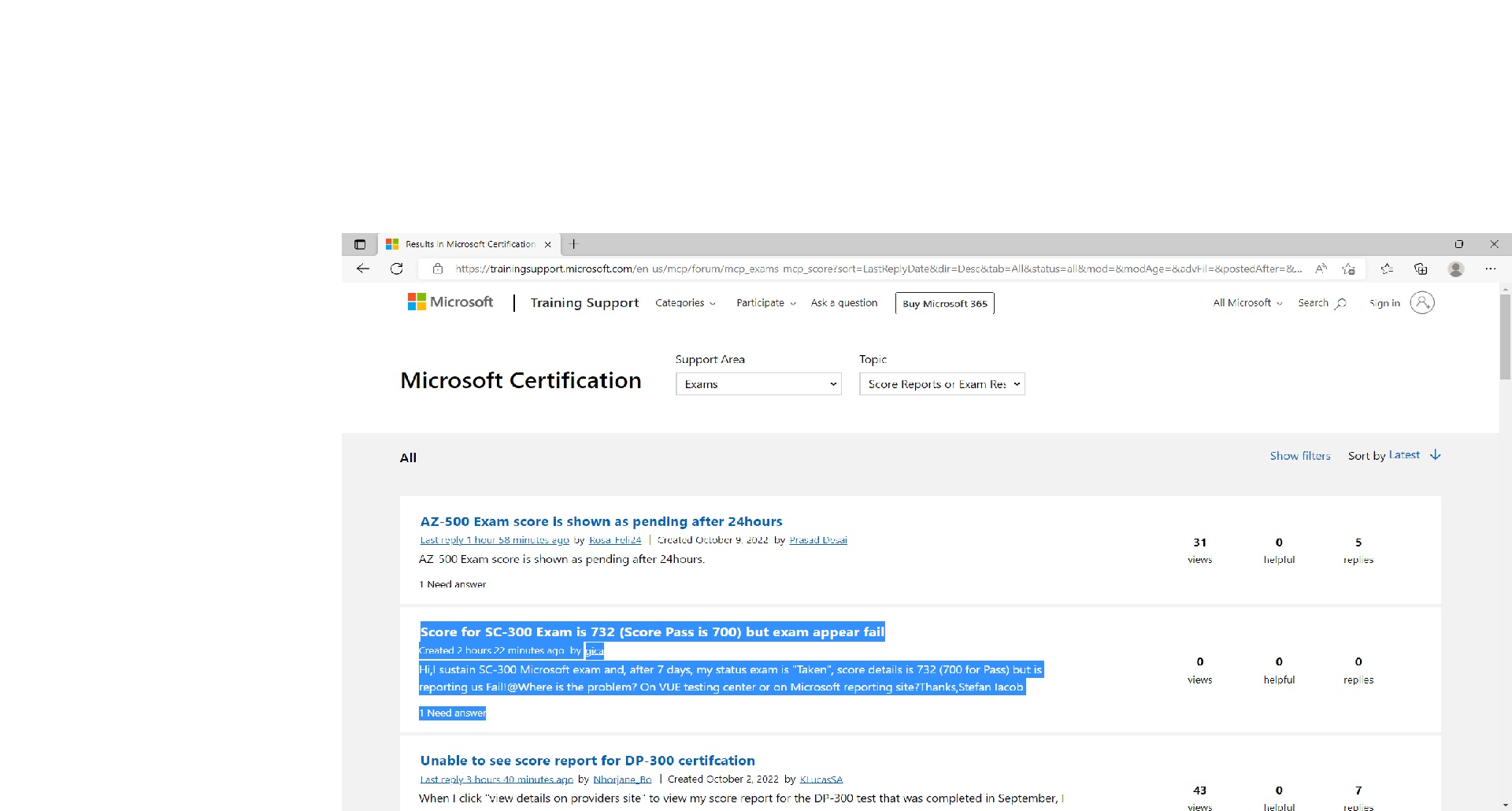Click the Buy Microsoft 365 button
Image resolution: width=1512 pixels, height=811 pixels.
point(945,303)
